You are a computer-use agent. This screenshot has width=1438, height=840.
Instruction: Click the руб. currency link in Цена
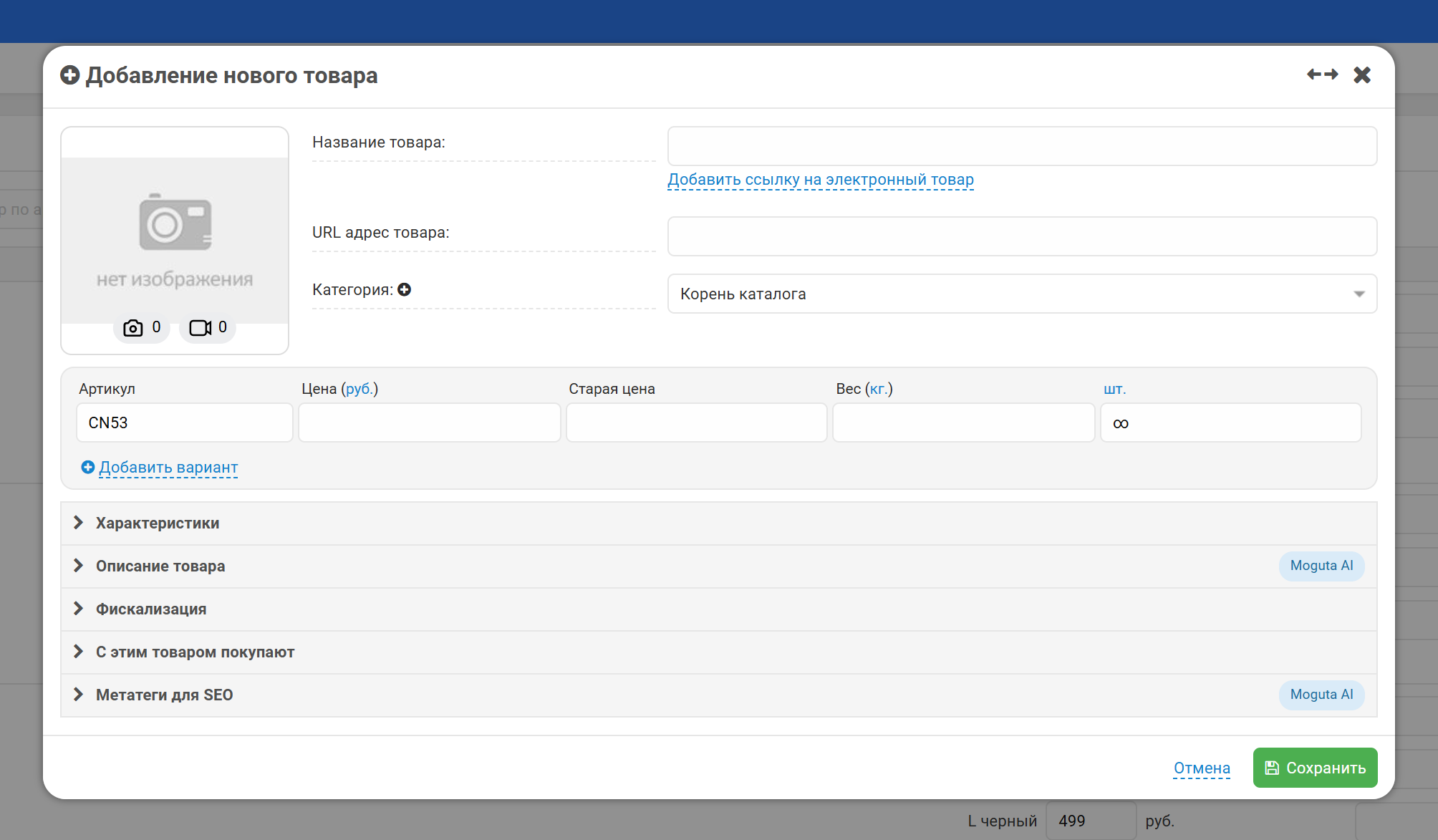coord(359,389)
